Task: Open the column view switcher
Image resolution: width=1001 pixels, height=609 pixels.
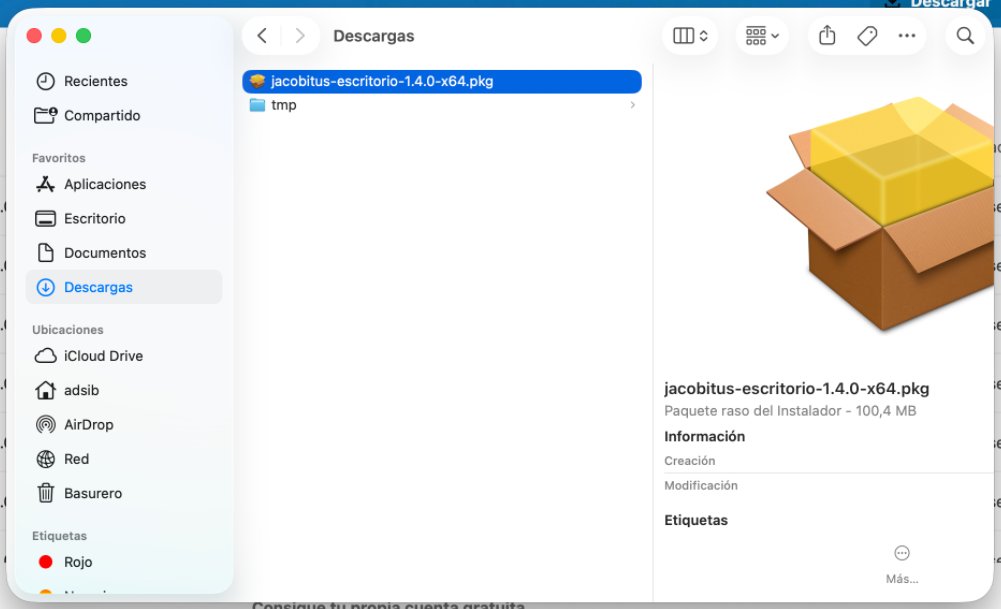Action: pos(690,36)
